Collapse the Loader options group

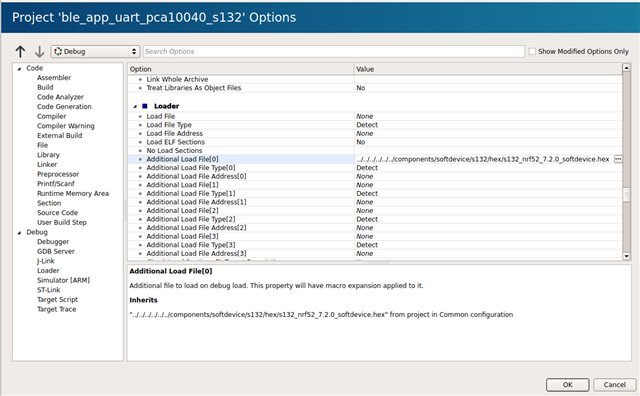(135, 107)
